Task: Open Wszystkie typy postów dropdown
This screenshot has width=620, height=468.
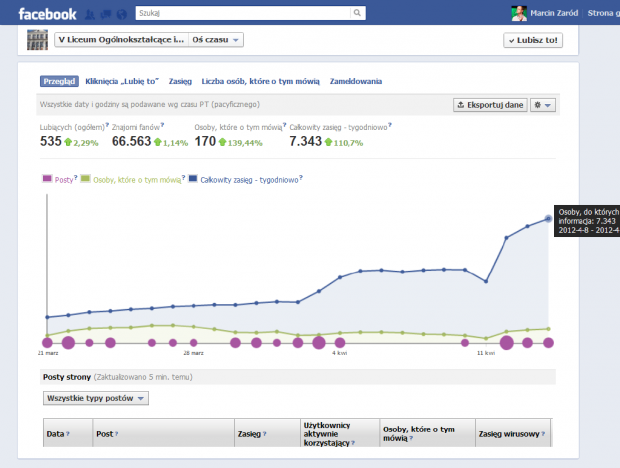Action: [96, 398]
